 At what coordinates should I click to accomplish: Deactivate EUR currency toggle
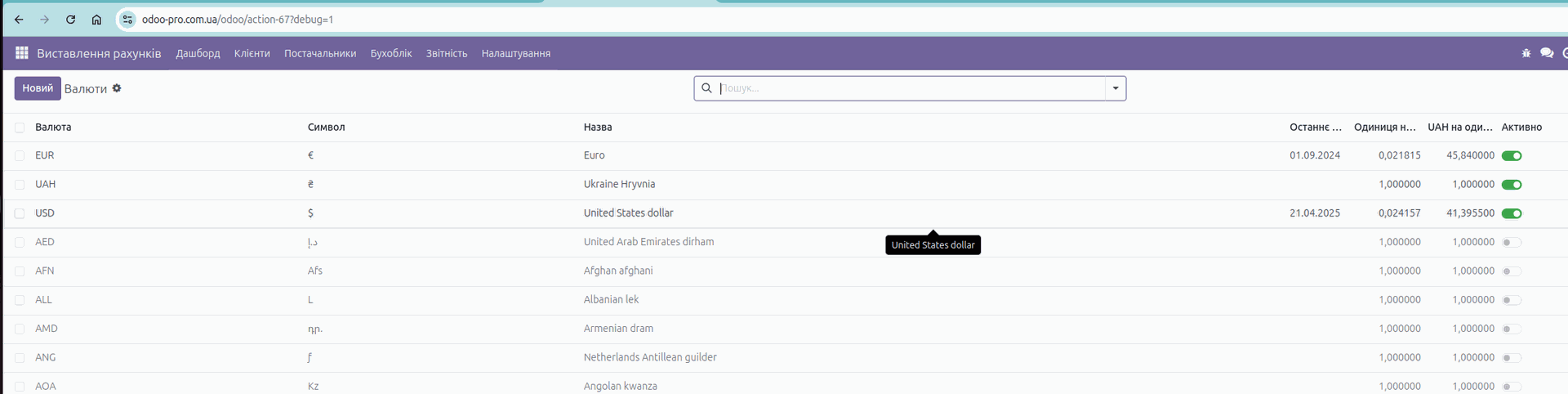(1512, 156)
